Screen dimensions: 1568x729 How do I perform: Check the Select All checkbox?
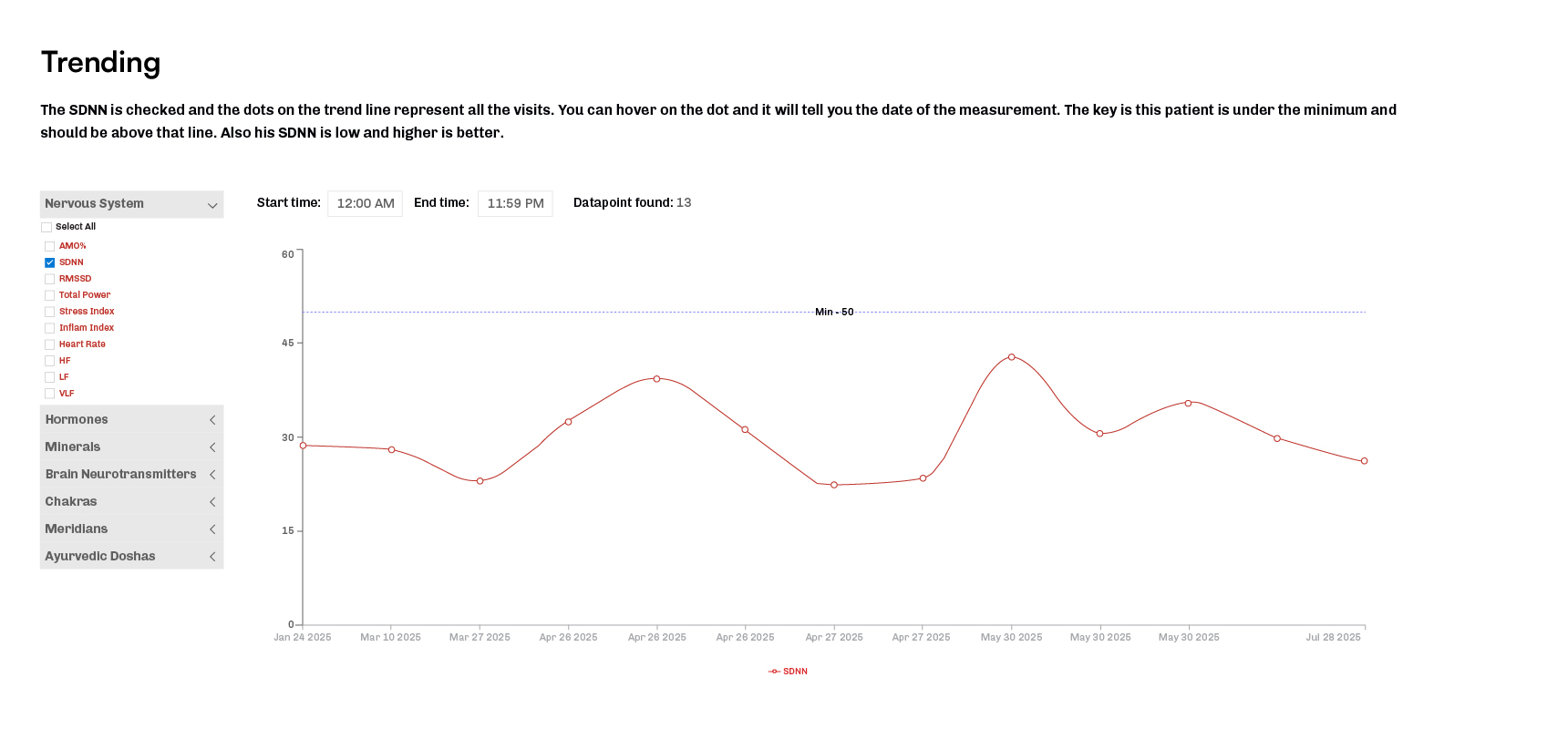pyautogui.click(x=46, y=227)
